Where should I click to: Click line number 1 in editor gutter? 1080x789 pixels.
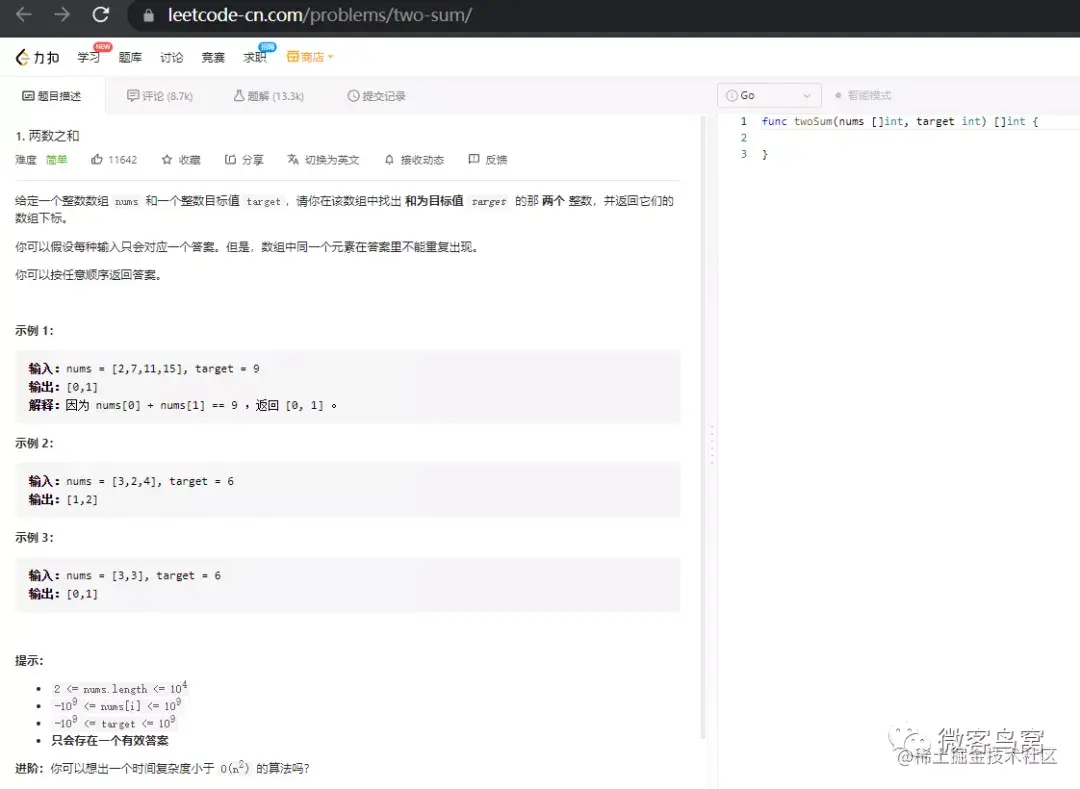pyautogui.click(x=744, y=121)
